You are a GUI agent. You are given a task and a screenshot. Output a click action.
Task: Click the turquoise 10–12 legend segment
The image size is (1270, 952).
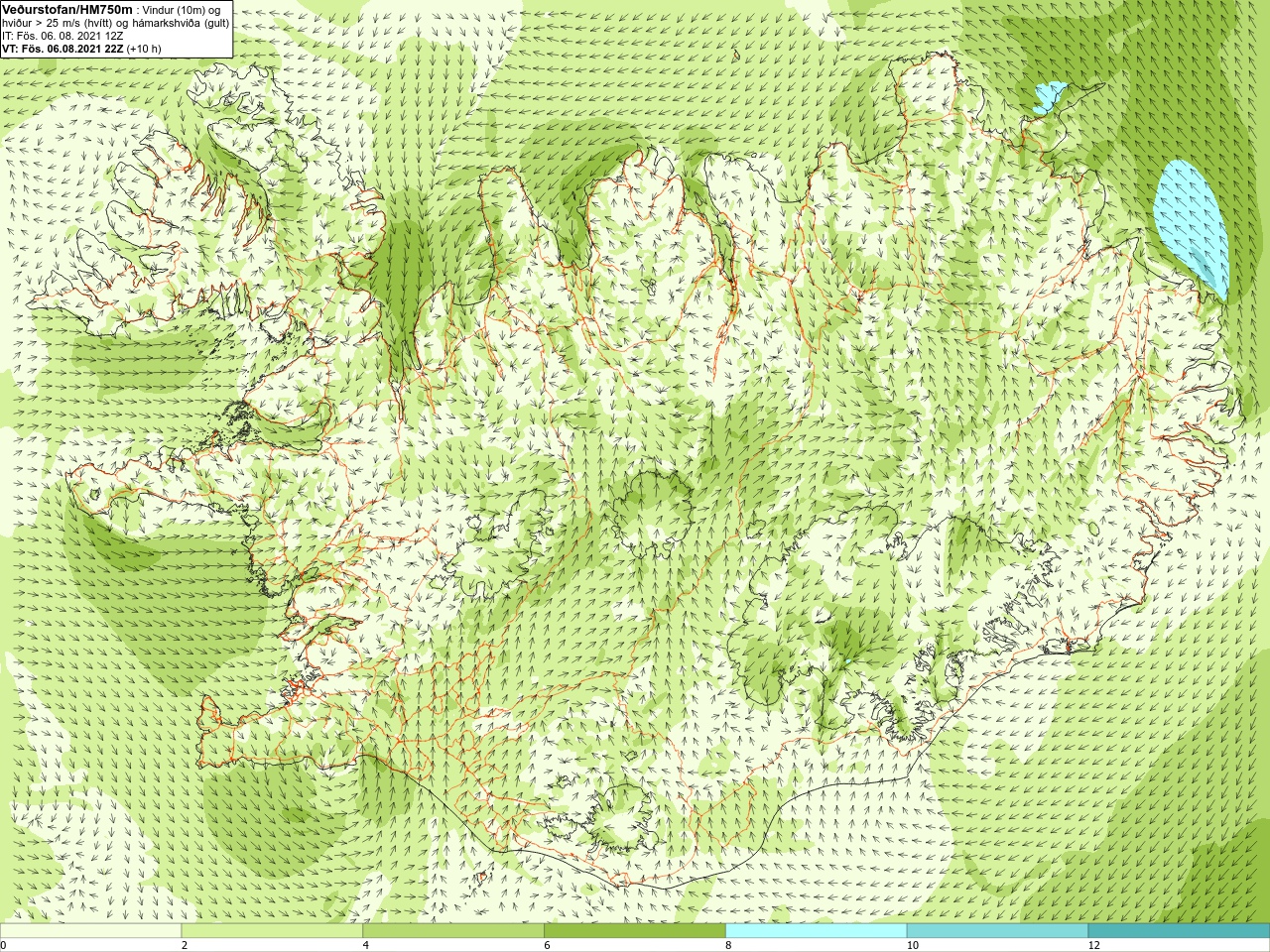tap(997, 931)
